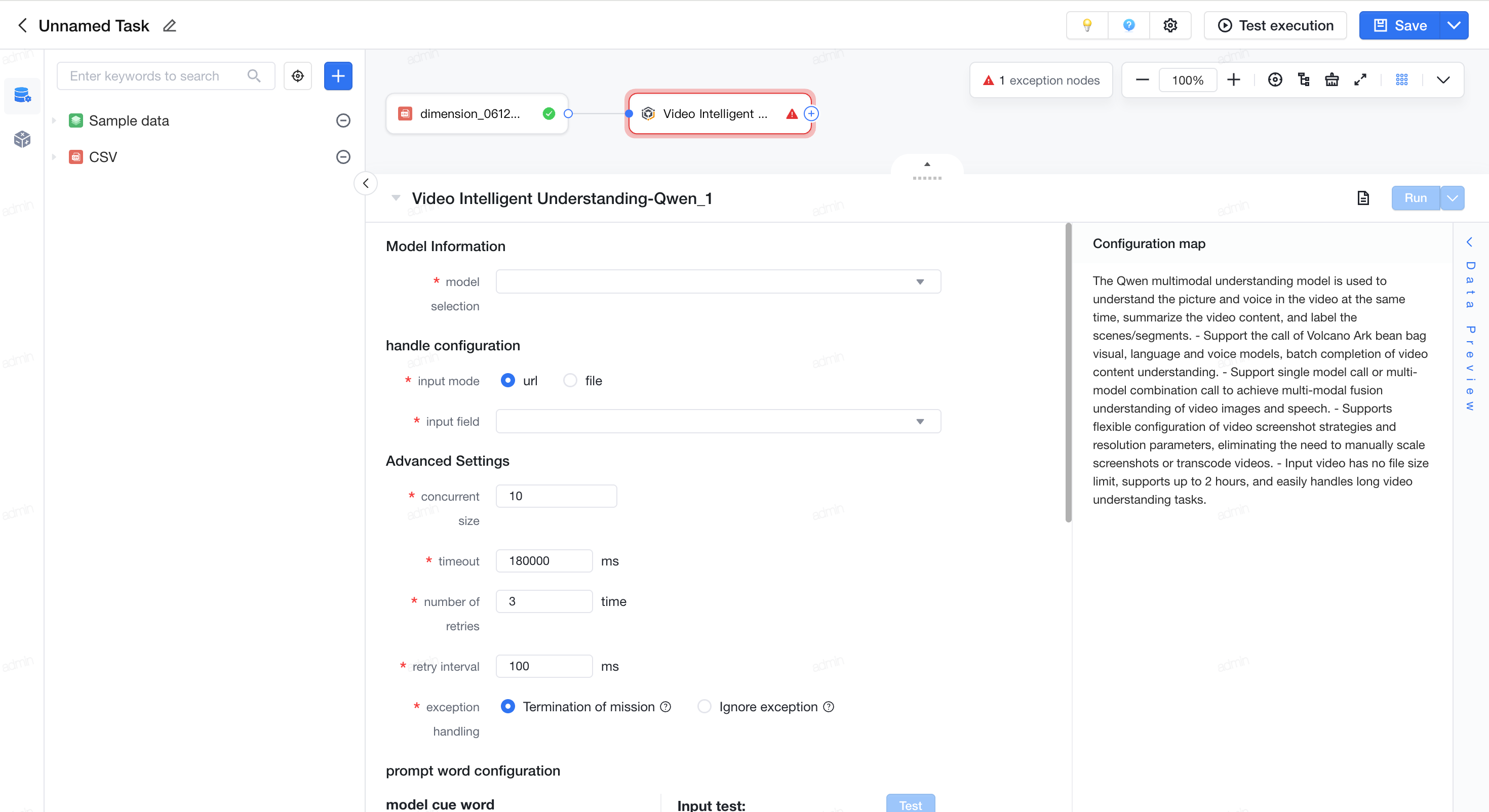Open the model selection dropdown

[x=718, y=281]
